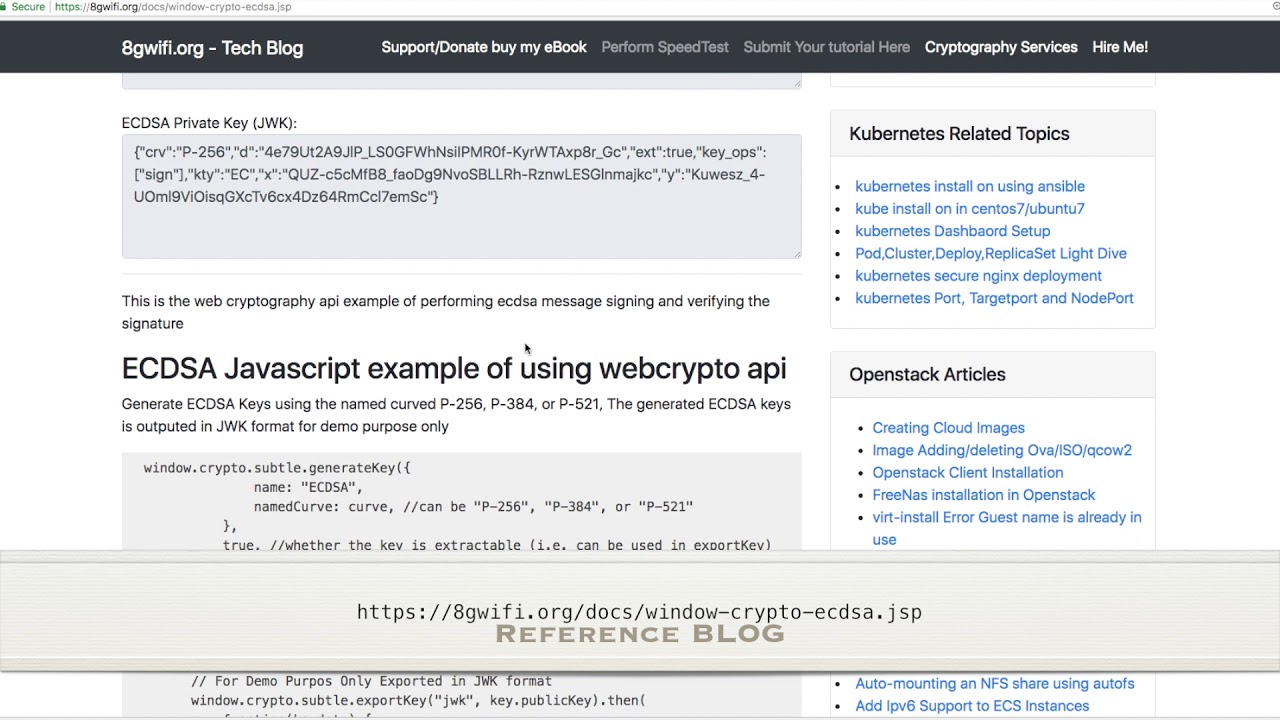Image resolution: width=1280 pixels, height=720 pixels.
Task: Open FreeNas installation in Openstack article
Action: tap(984, 495)
